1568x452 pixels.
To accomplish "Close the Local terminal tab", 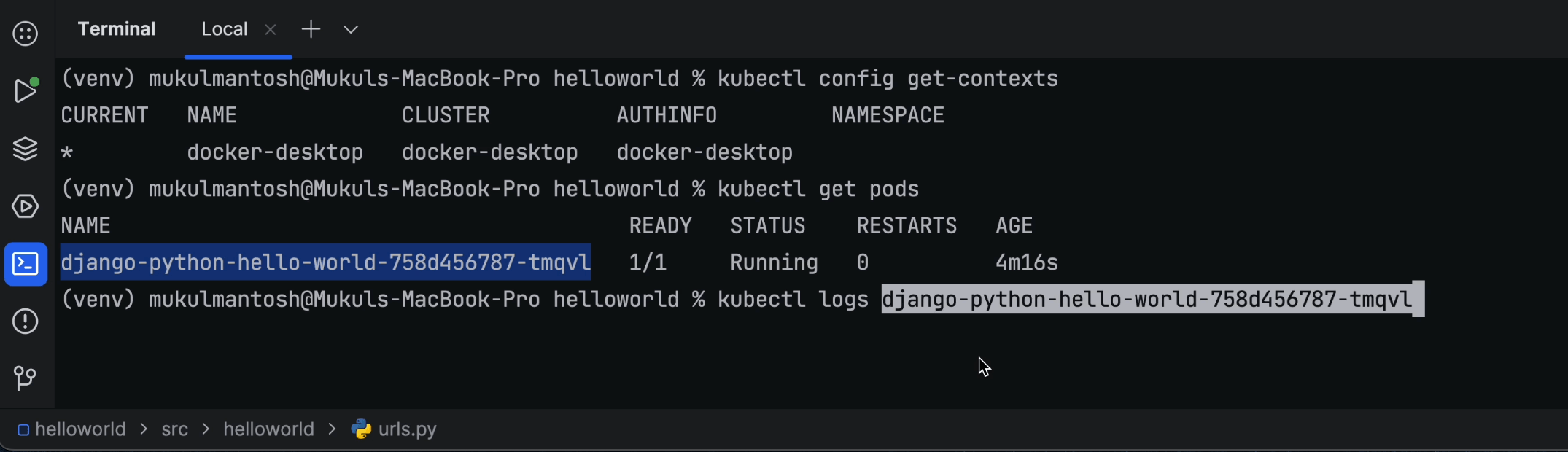I will click(271, 29).
